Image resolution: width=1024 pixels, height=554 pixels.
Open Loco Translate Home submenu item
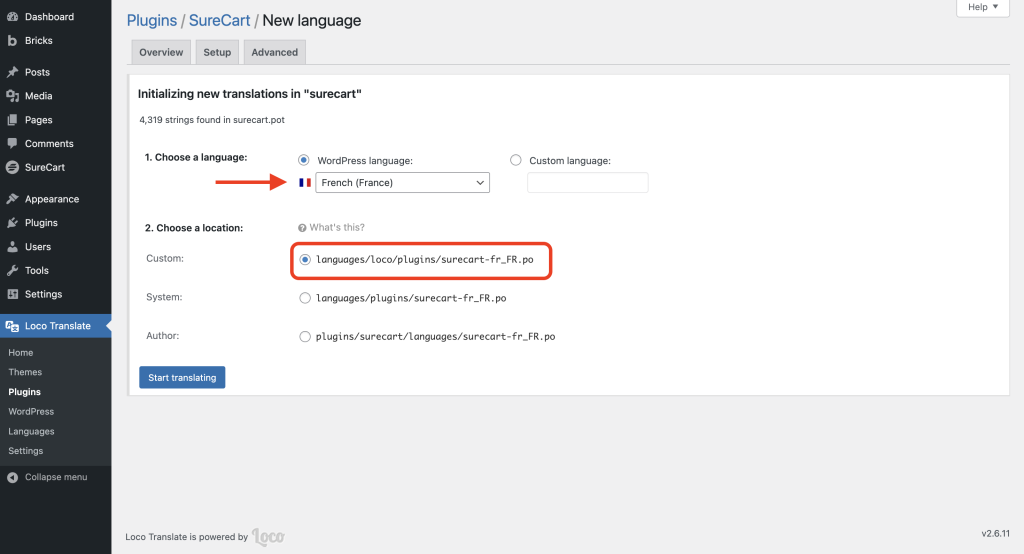21,353
